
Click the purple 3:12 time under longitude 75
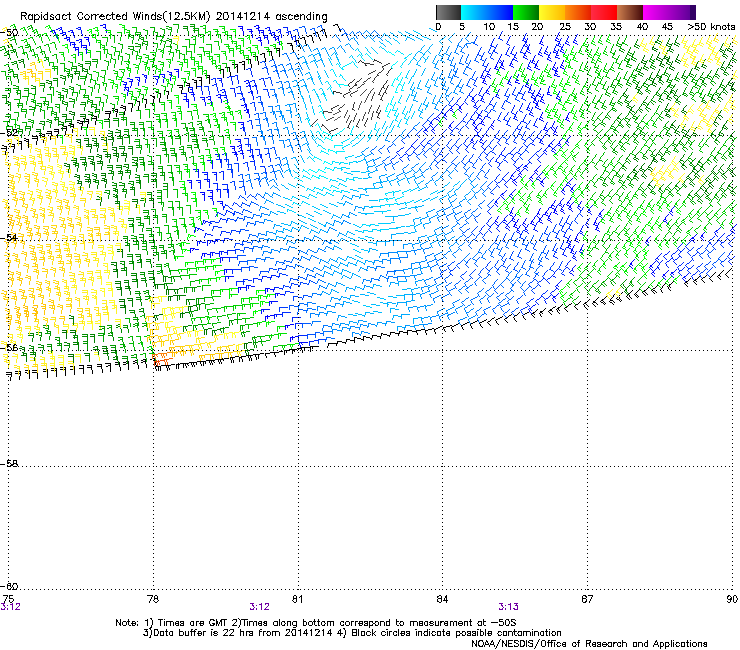[10, 607]
